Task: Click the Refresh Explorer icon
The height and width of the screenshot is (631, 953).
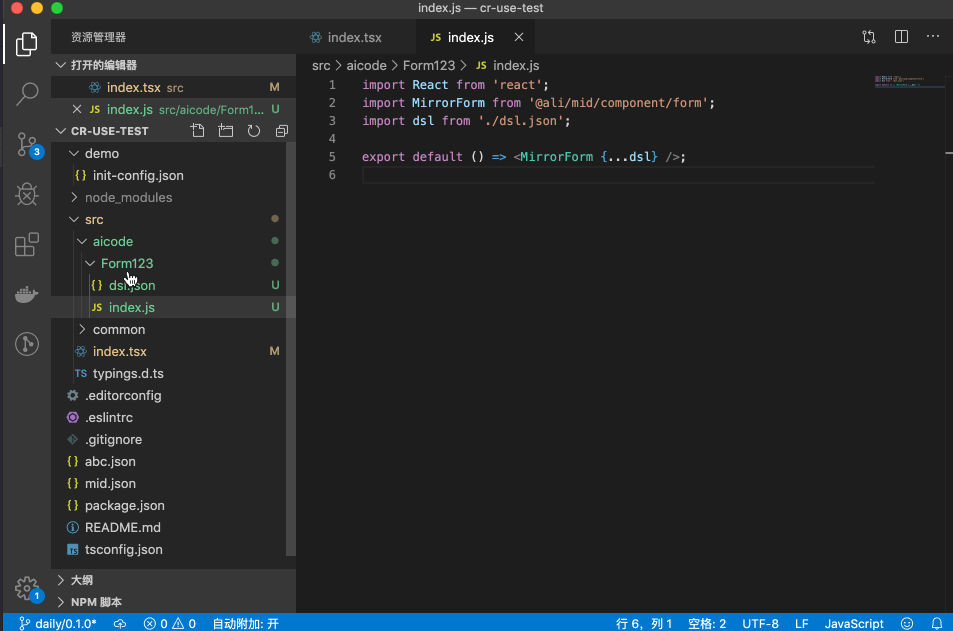Action: click(254, 131)
